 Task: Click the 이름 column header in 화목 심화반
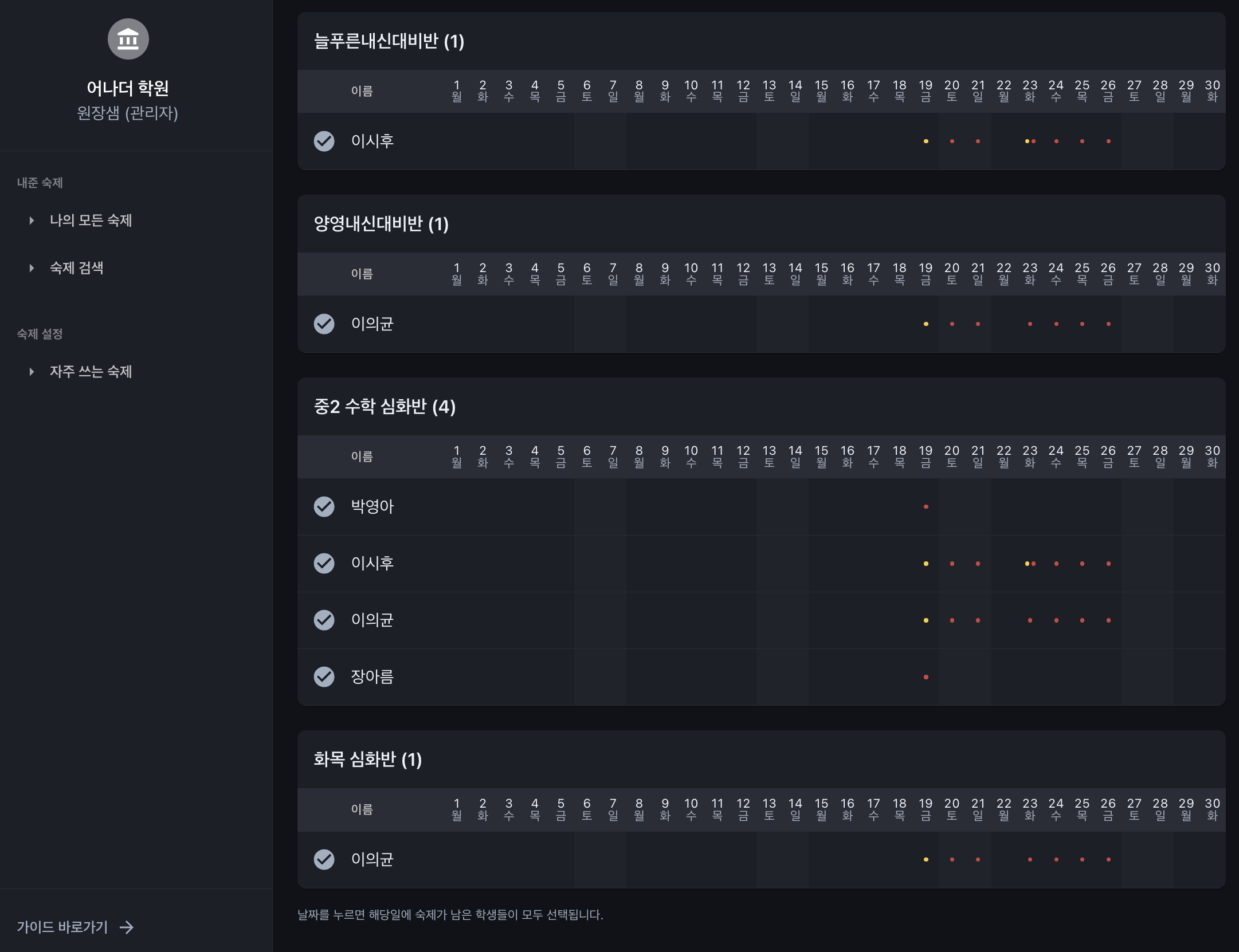[362, 809]
